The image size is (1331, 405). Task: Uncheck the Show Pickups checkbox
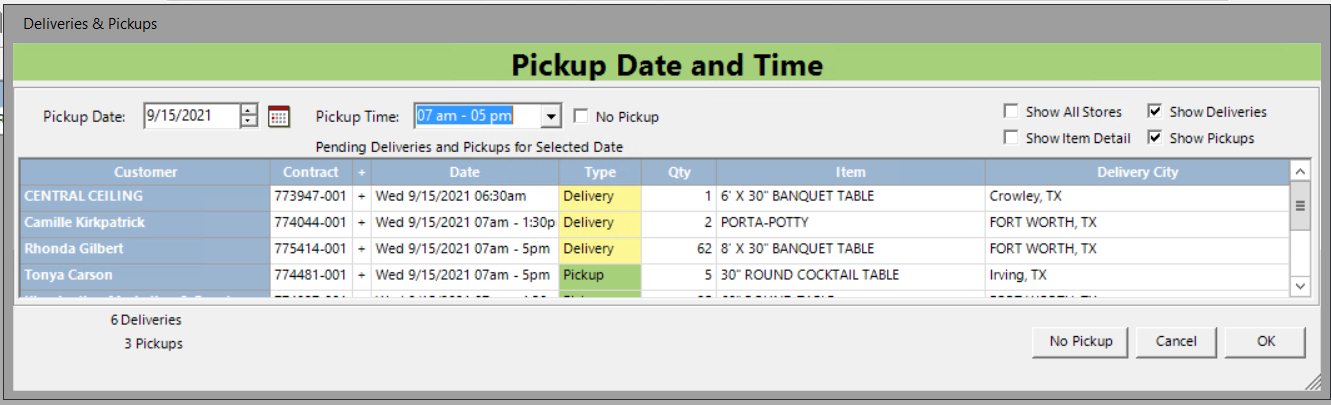(1155, 138)
